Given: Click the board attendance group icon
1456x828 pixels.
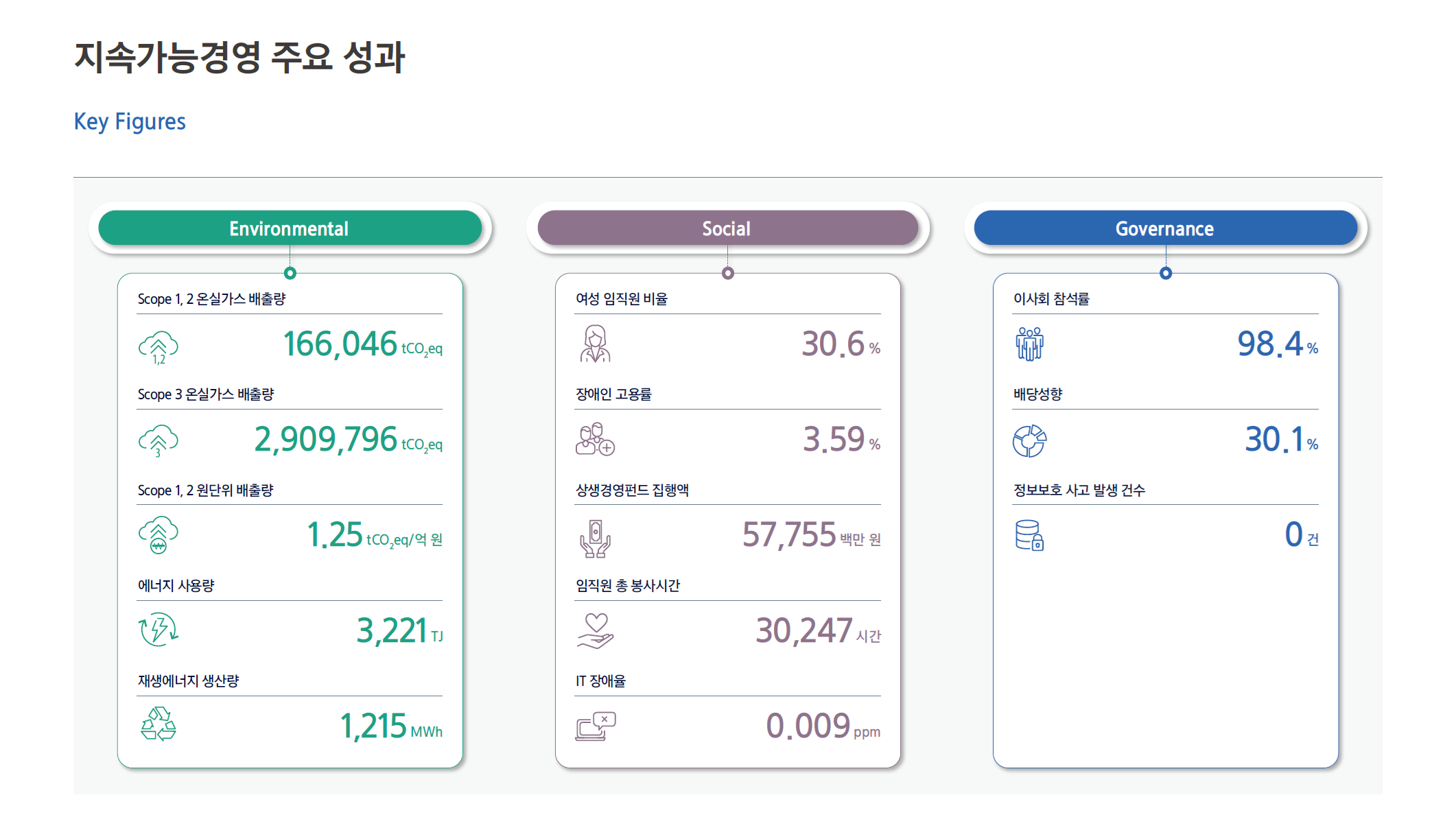Looking at the screenshot, I should [1029, 344].
